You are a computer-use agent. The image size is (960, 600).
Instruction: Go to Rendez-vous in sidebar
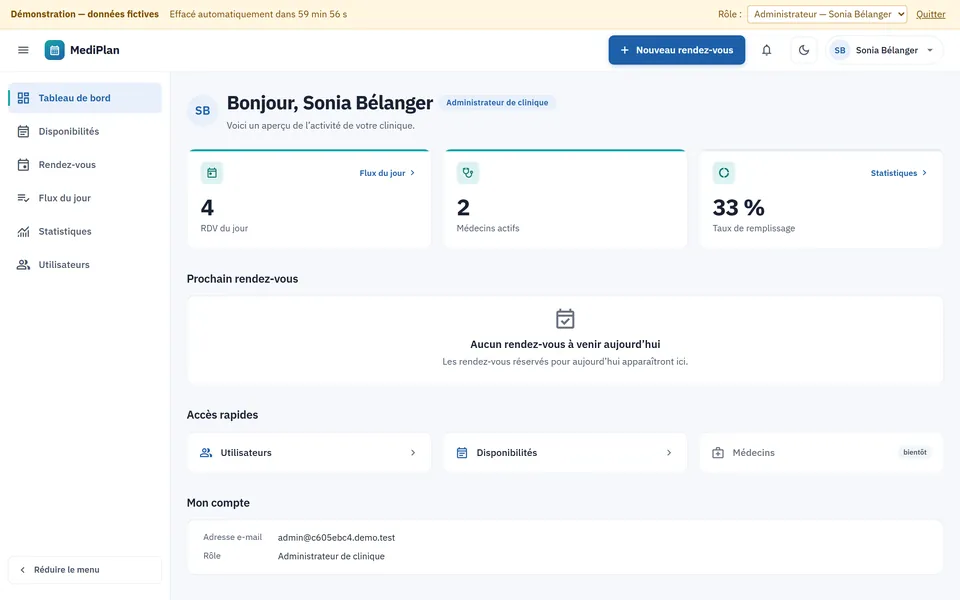point(85,165)
